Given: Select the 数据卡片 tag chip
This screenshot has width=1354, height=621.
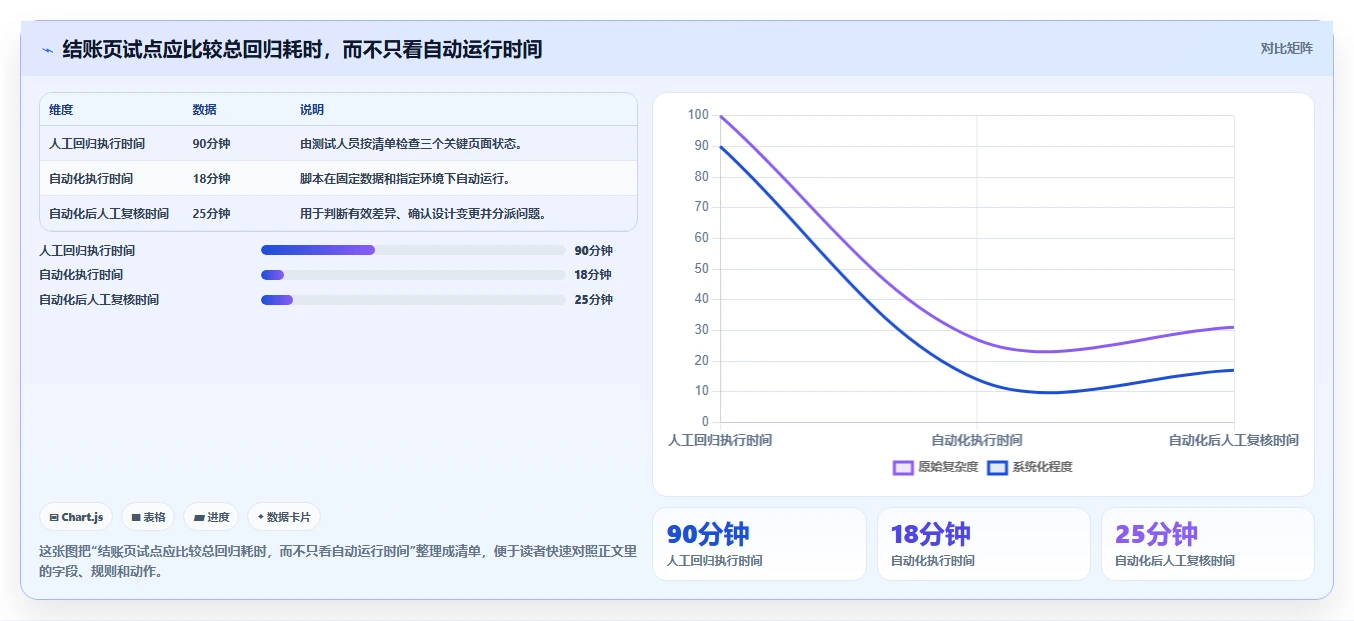Looking at the screenshot, I should pos(284,517).
